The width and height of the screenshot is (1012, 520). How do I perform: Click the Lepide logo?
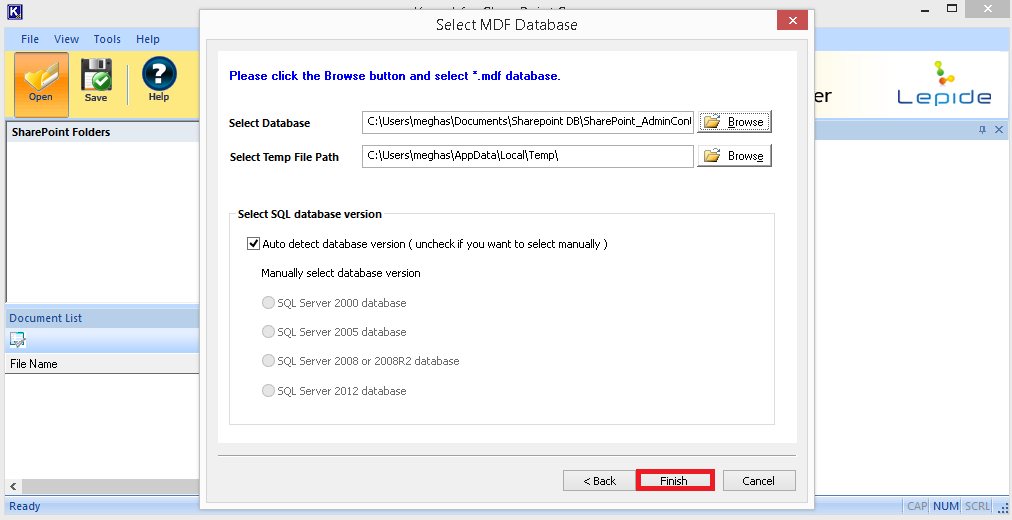coord(944,83)
